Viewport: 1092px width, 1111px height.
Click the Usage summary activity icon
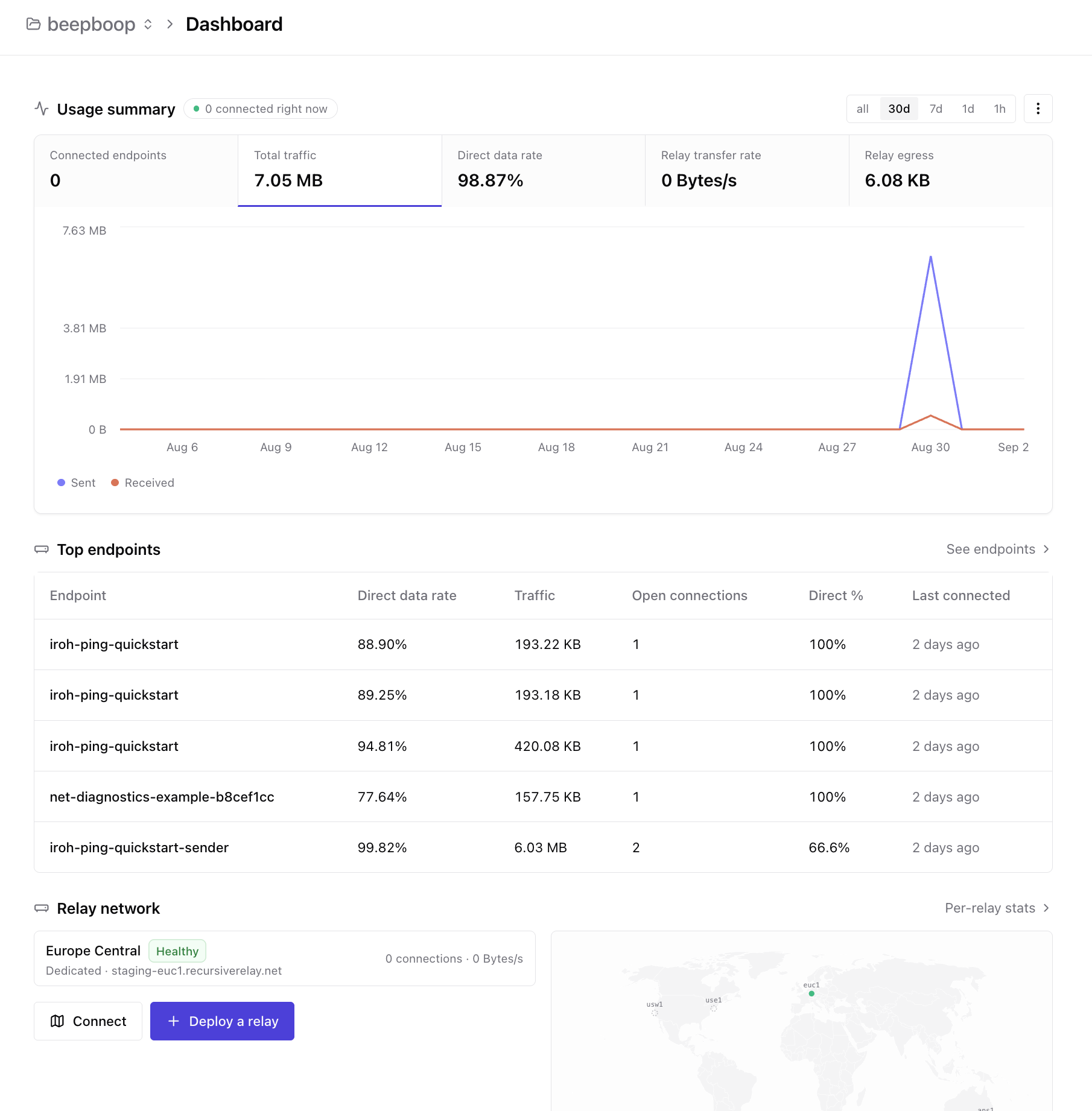click(42, 109)
